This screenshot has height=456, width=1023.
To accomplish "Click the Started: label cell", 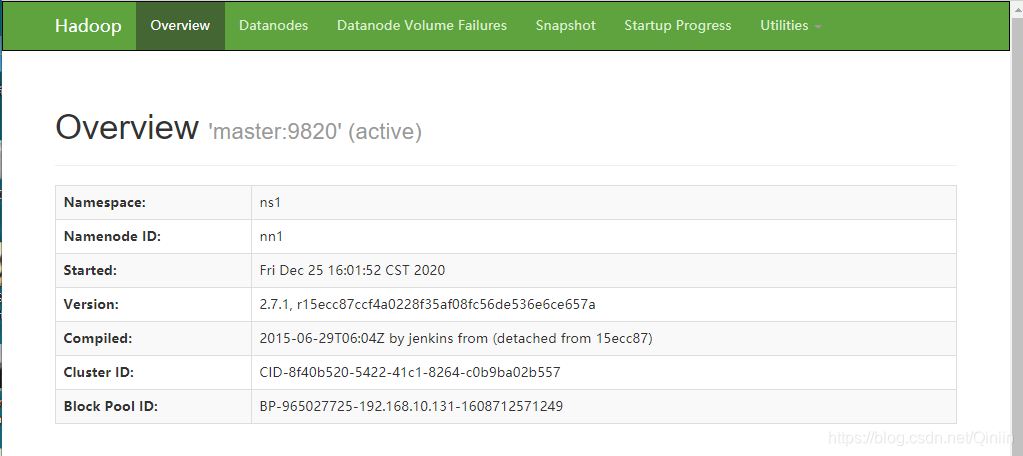I will pyautogui.click(x=153, y=270).
